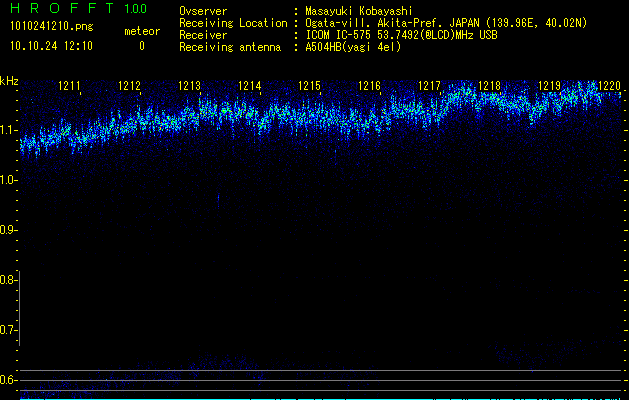Click the 0.9 kHz axis label
This screenshot has width=629, height=400.
click(8, 230)
